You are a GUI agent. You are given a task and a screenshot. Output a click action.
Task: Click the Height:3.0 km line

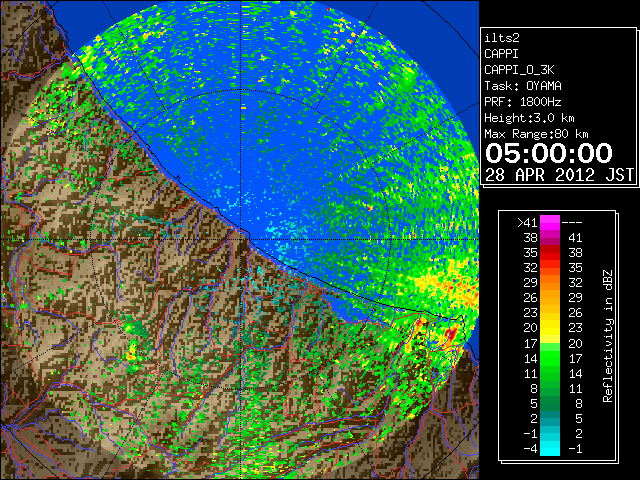pyautogui.click(x=529, y=118)
